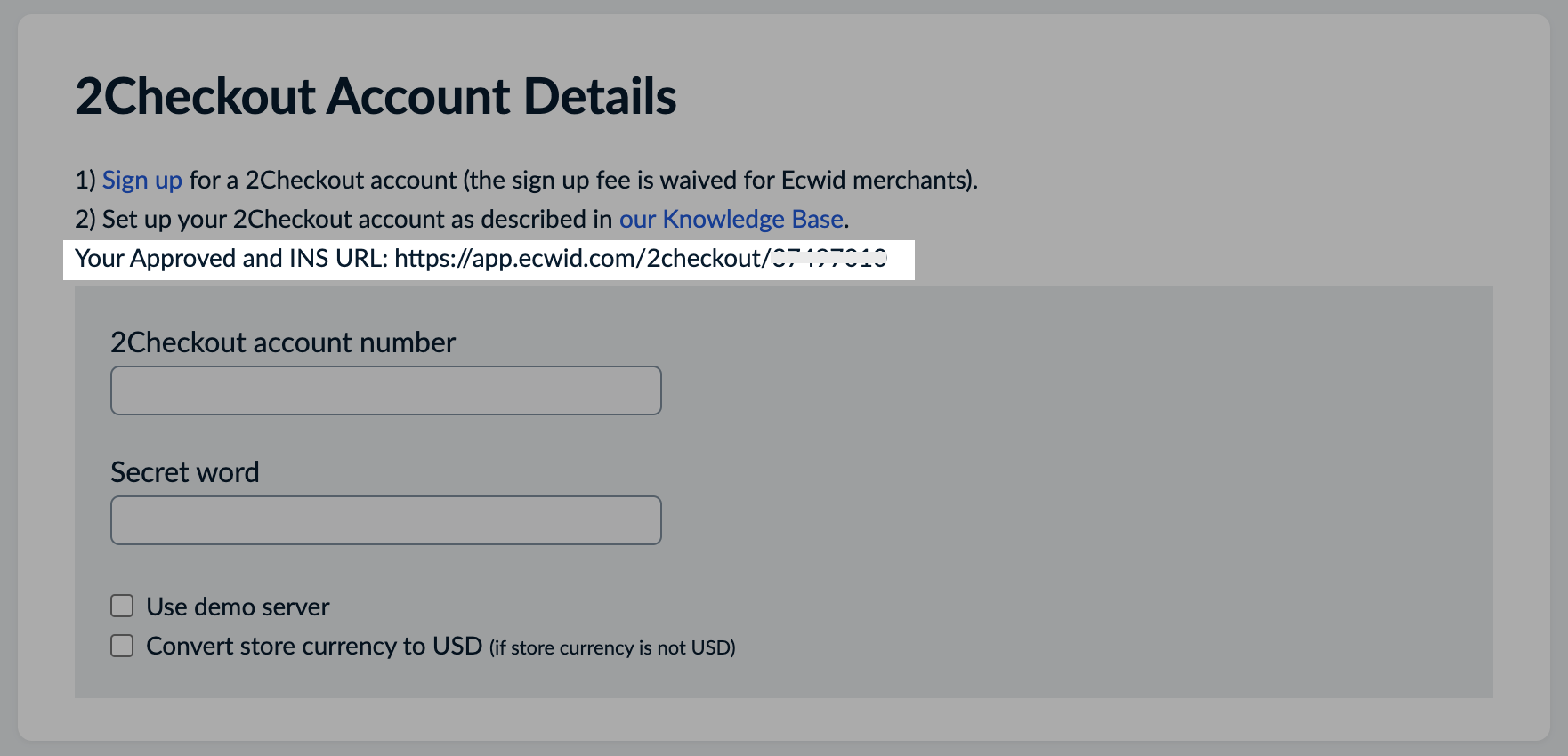Click the Secret word label
Screen dimensions: 1568x756
tap(184, 472)
